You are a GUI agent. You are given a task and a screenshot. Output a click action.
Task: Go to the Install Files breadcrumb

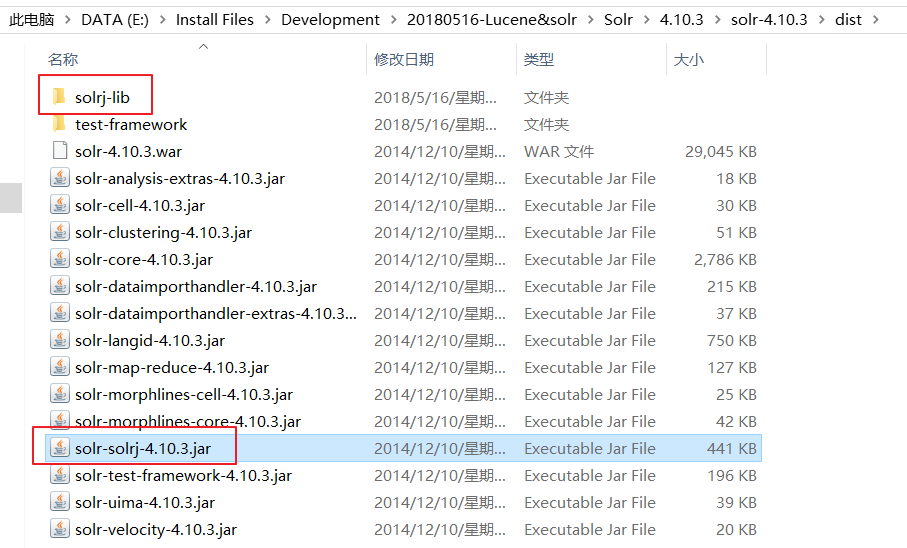(x=215, y=20)
